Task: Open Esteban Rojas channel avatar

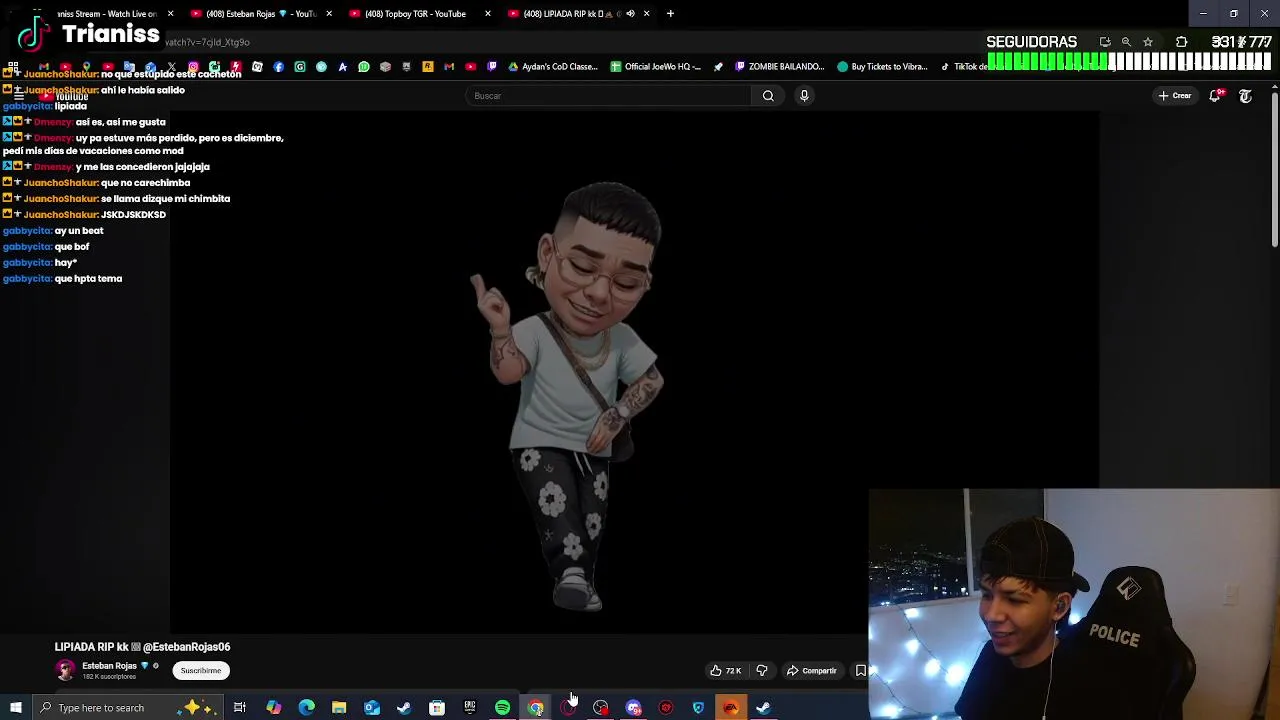Action: point(65,670)
